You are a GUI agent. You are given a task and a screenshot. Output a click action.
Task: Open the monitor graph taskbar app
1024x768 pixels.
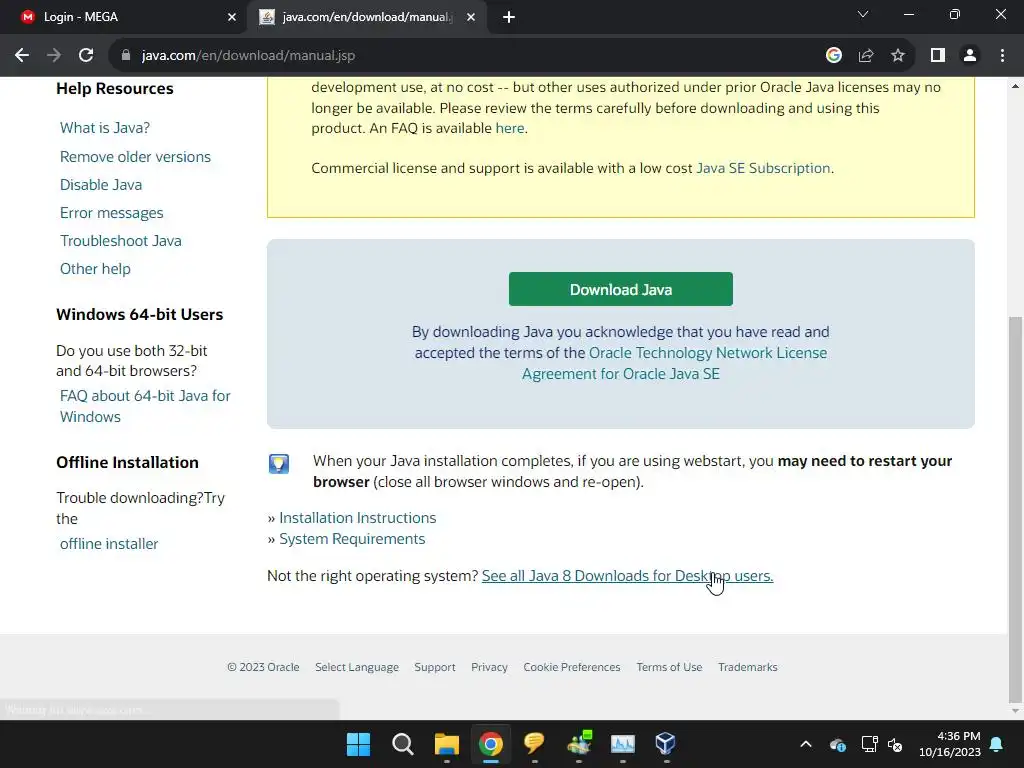(622, 744)
